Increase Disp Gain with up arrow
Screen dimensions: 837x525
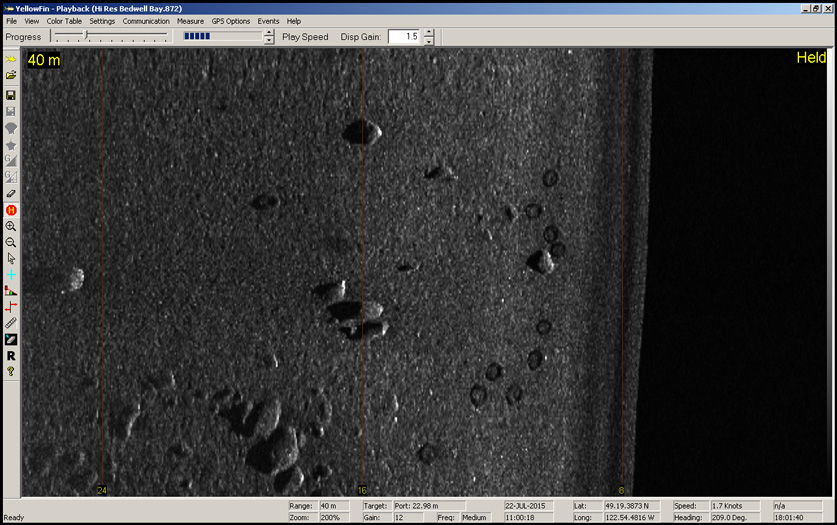click(x=429, y=32)
